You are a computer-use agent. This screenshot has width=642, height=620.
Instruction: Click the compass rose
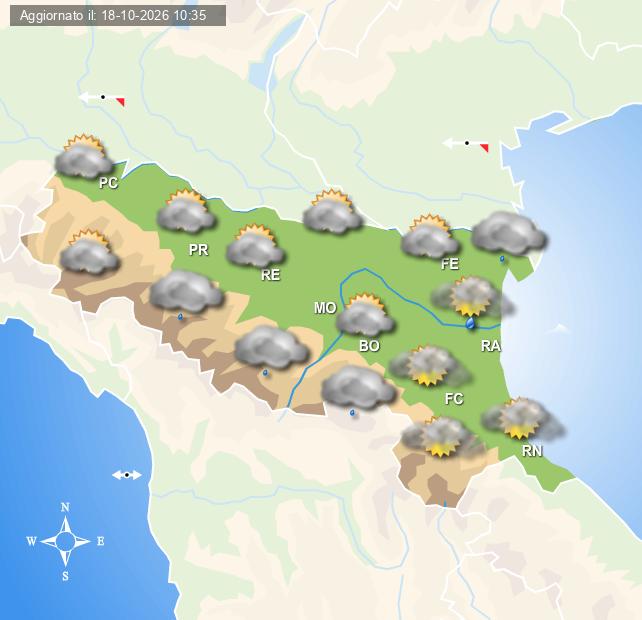click(x=66, y=541)
